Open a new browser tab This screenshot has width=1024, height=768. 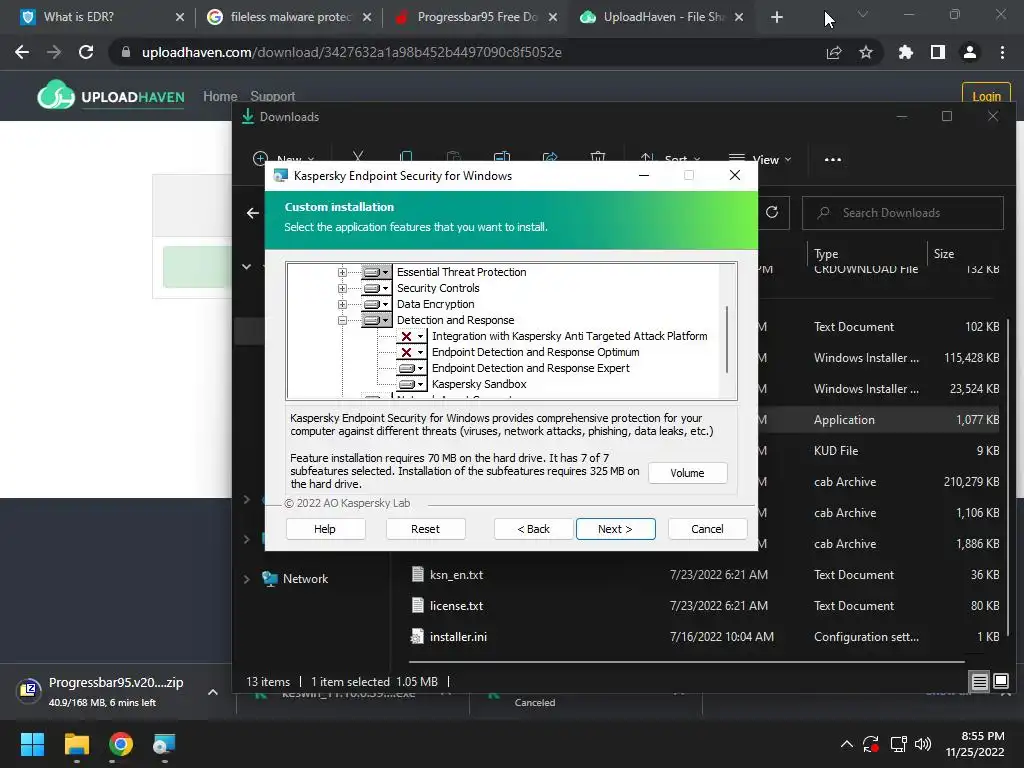776,17
